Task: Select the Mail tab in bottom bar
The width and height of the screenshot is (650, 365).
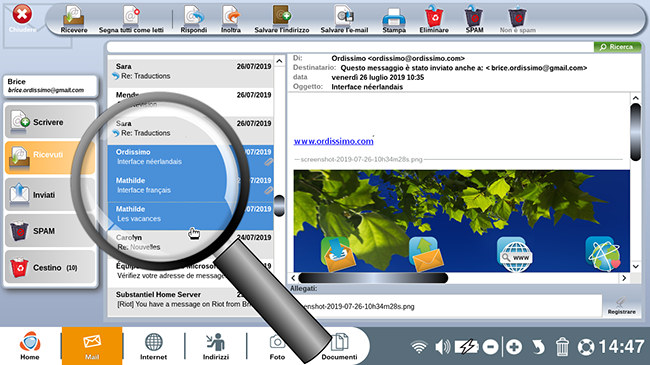Action: tap(92, 346)
